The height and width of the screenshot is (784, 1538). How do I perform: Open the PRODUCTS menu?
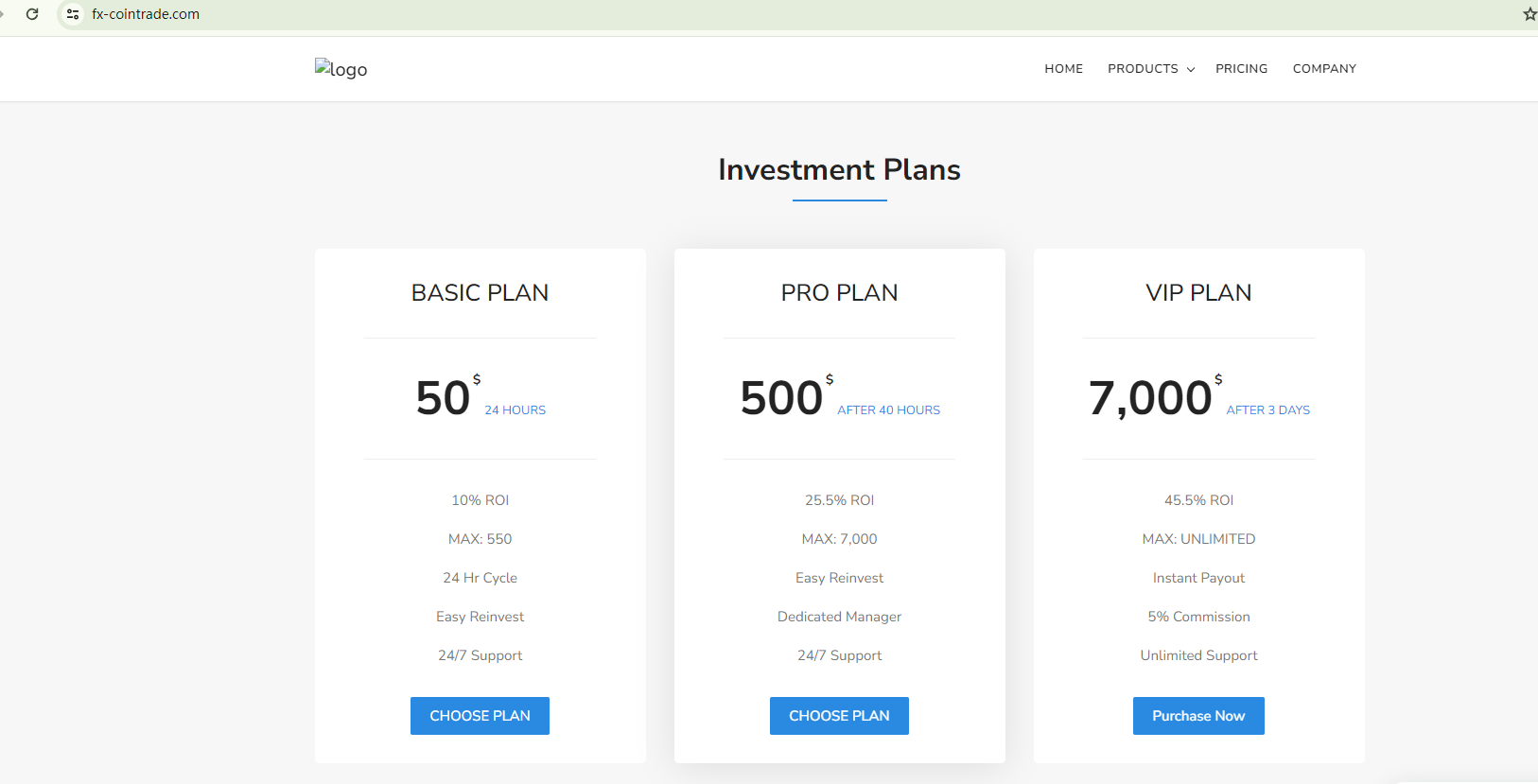tap(1143, 69)
